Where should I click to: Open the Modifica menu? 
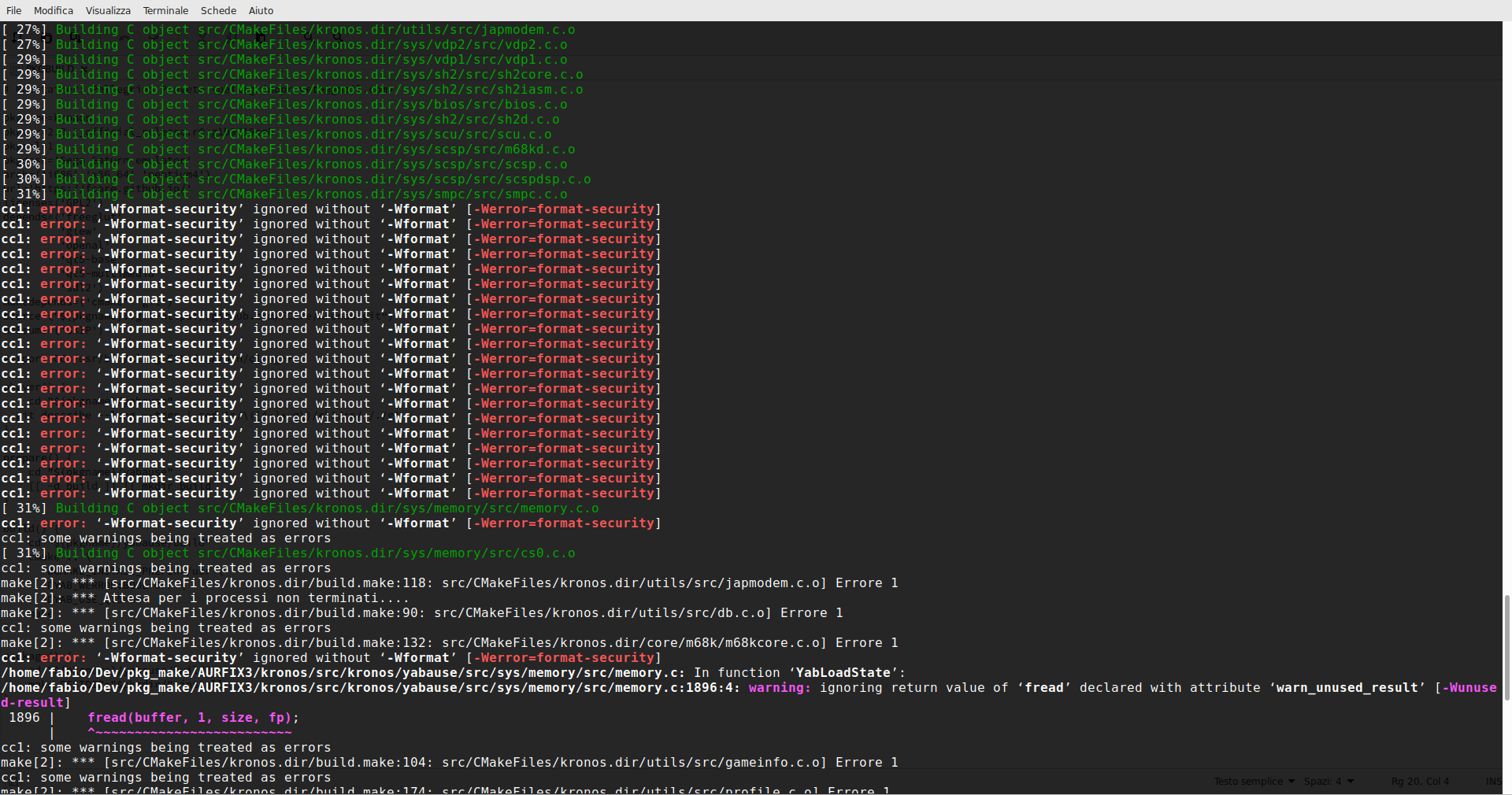click(x=54, y=10)
